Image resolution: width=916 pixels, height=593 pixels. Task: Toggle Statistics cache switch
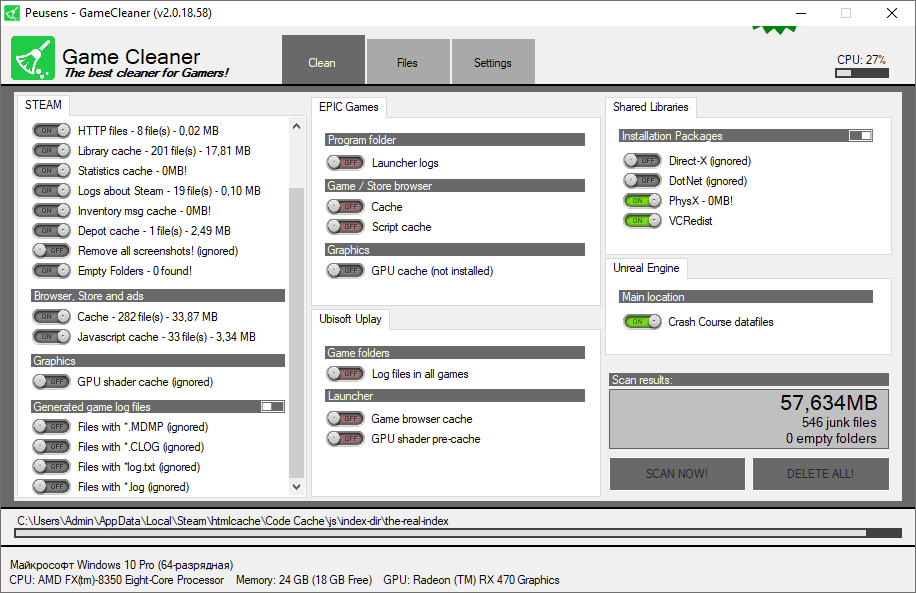point(51,171)
